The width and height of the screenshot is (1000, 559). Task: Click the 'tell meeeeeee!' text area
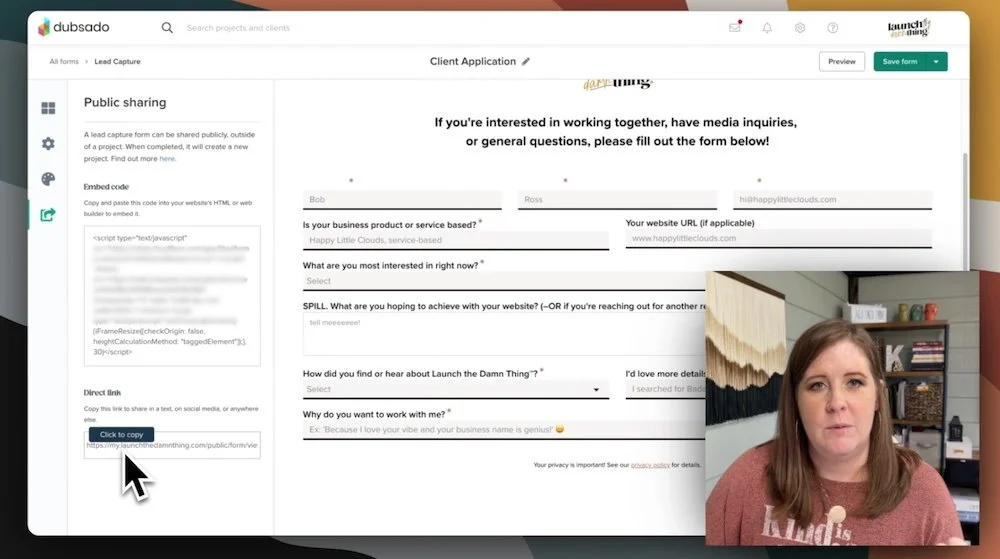(x=504, y=334)
